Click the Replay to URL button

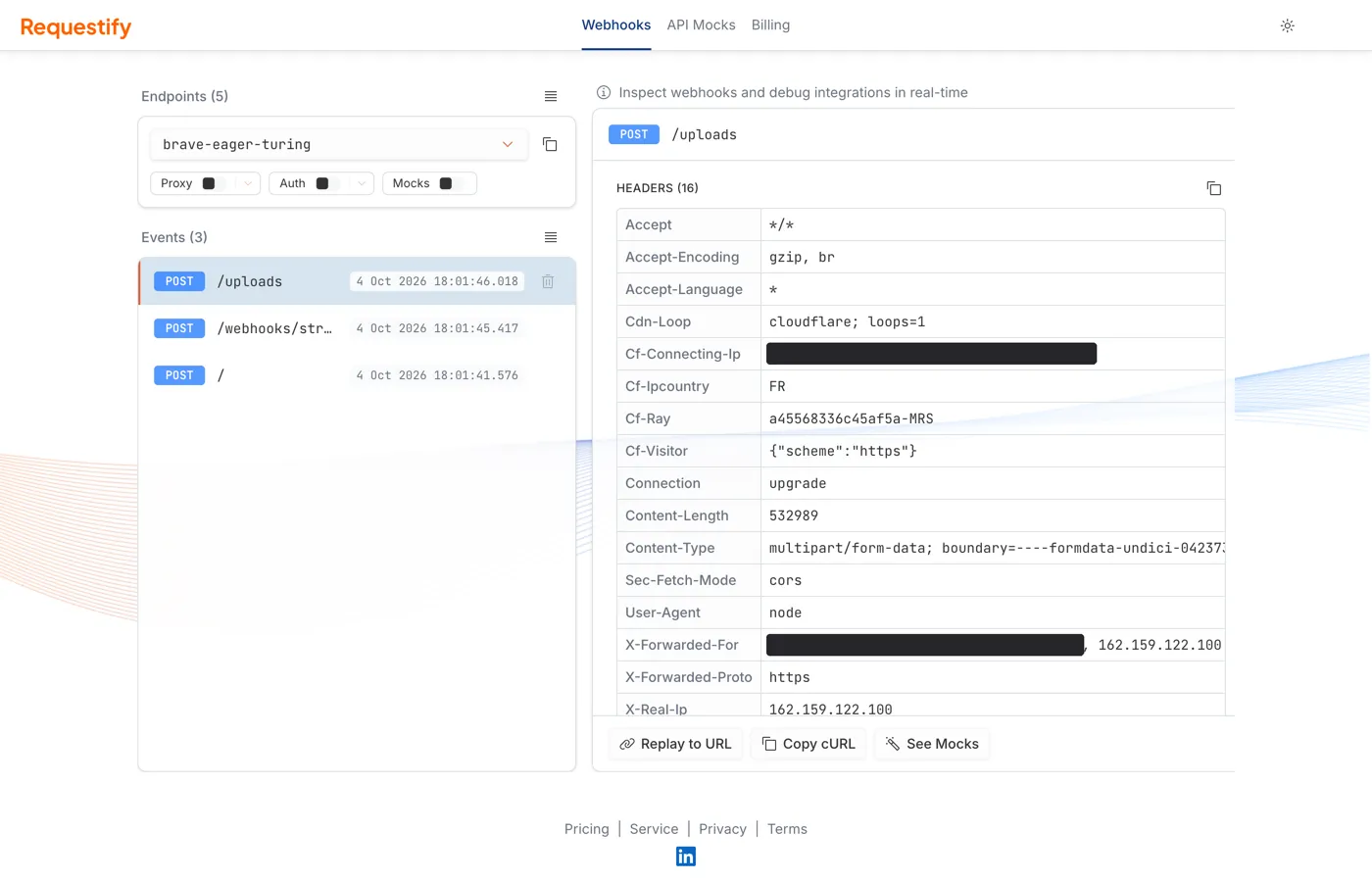675,744
